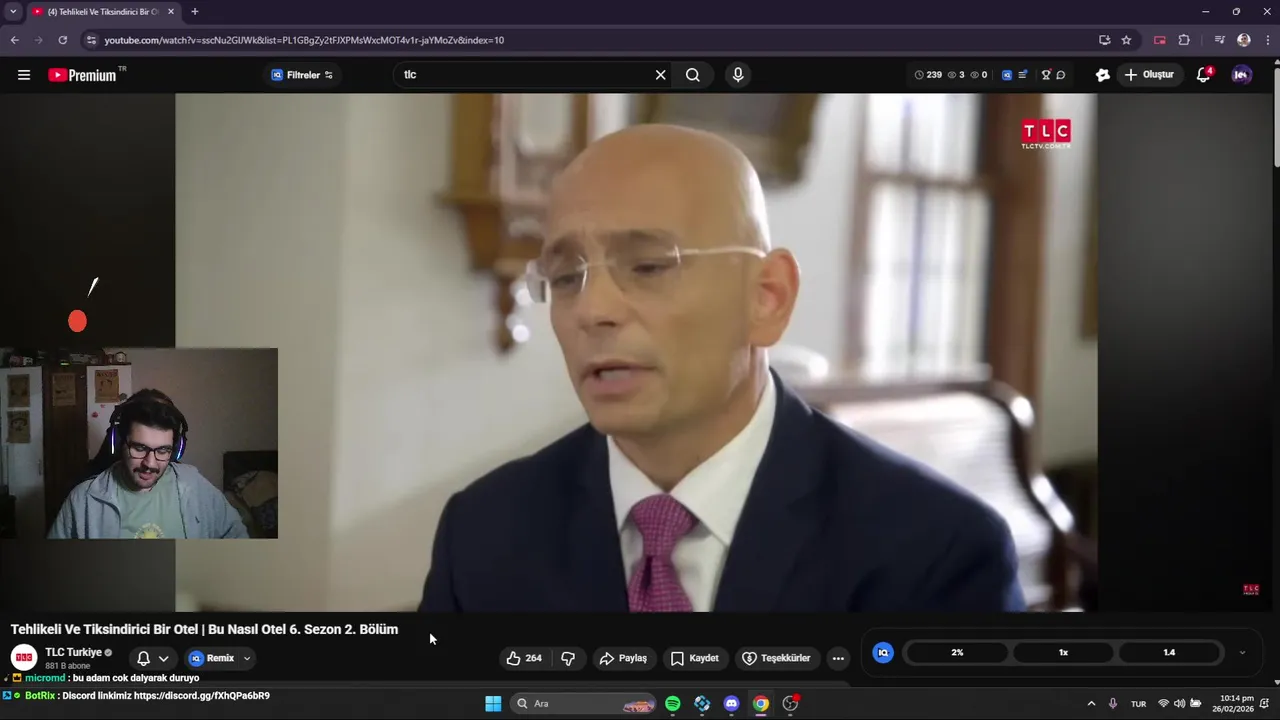Screen dimensions: 1280x720
Task: Bookmark page with the star icon
Action: coord(1126,40)
